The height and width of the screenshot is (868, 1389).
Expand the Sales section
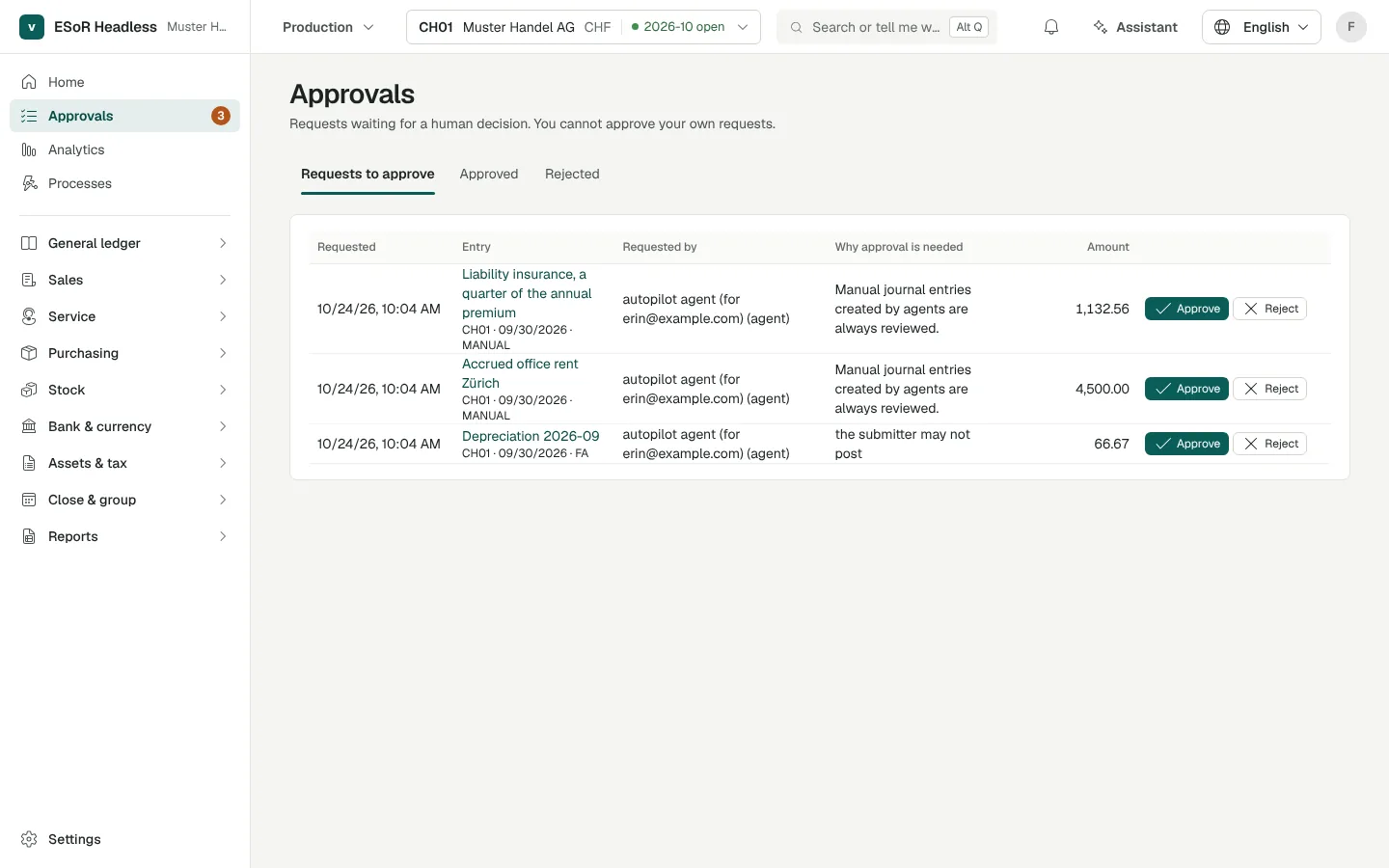tap(124, 280)
